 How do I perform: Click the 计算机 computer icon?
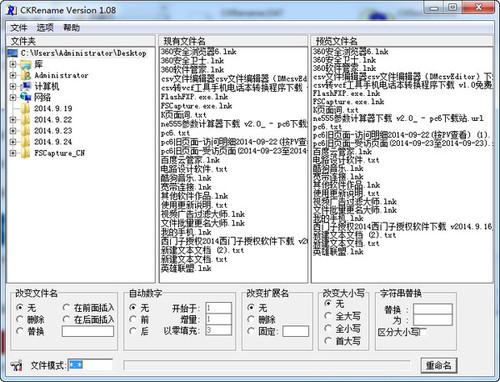26,86
